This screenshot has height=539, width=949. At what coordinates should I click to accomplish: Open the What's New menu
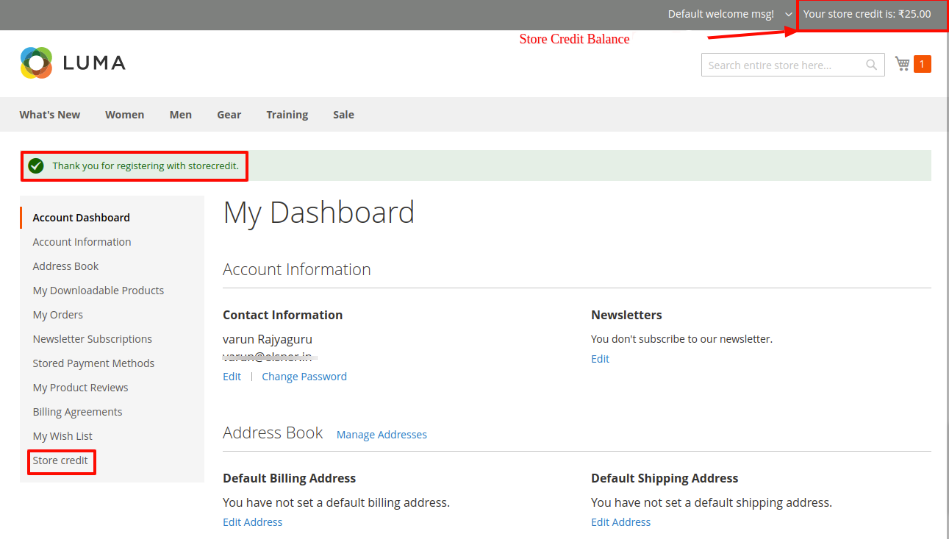pos(50,115)
